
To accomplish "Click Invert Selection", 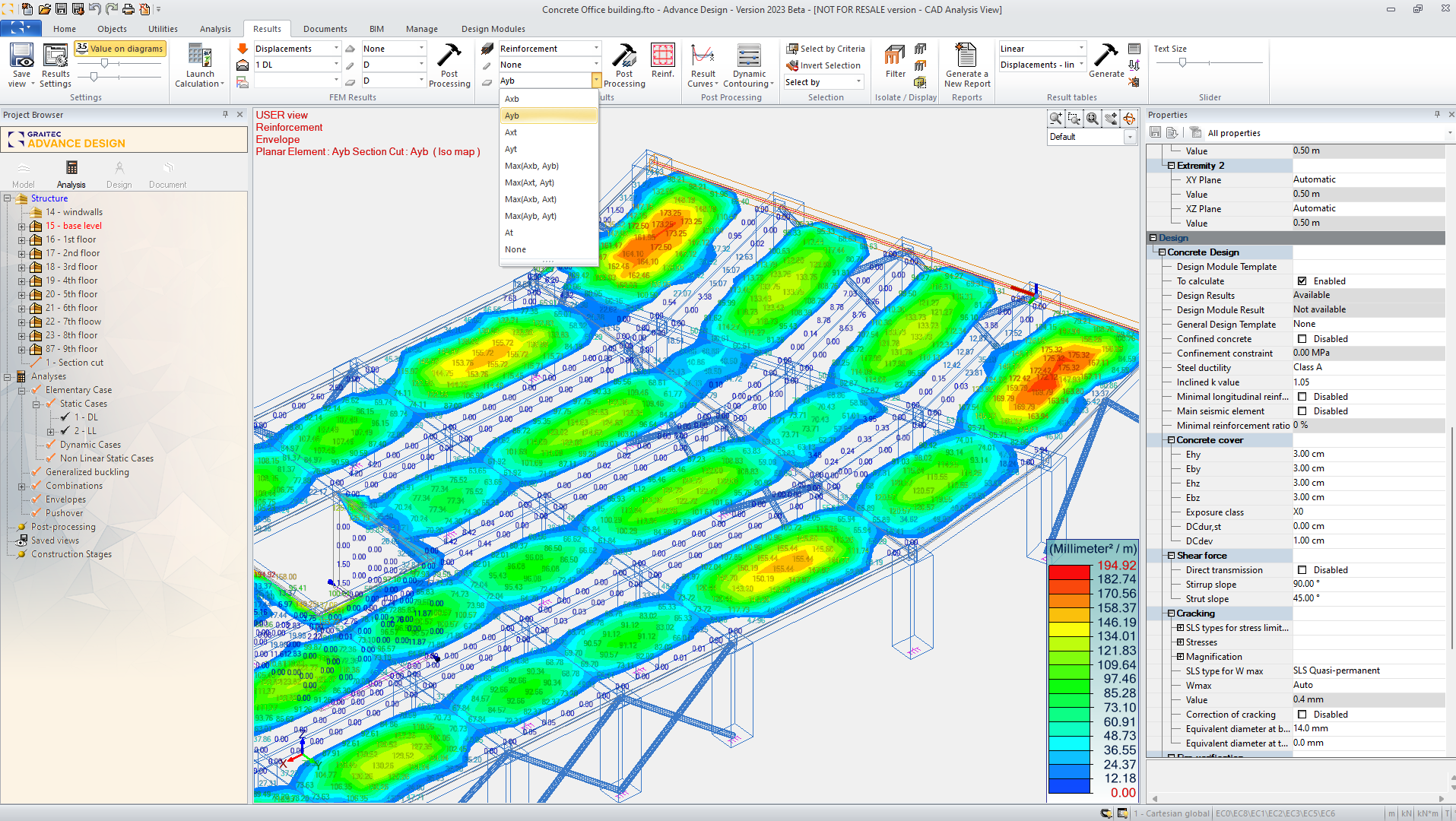I will tap(823, 65).
